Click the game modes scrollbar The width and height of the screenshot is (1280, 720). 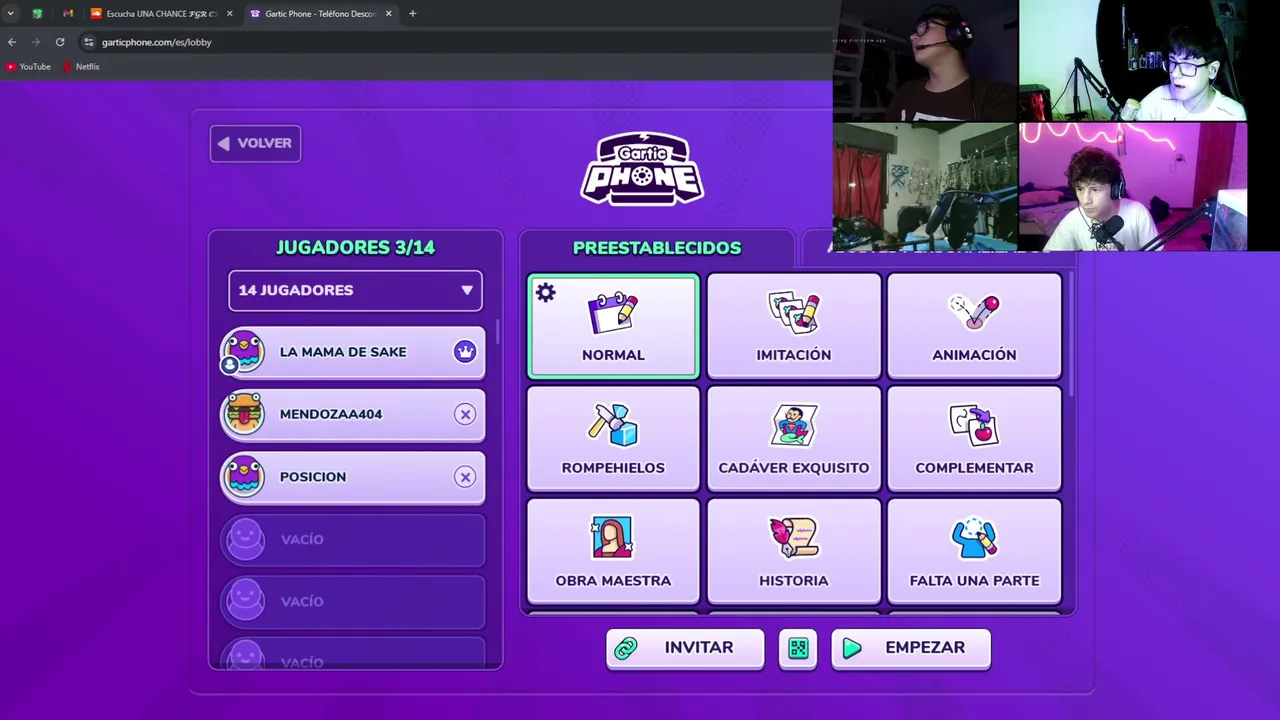tap(1069, 335)
